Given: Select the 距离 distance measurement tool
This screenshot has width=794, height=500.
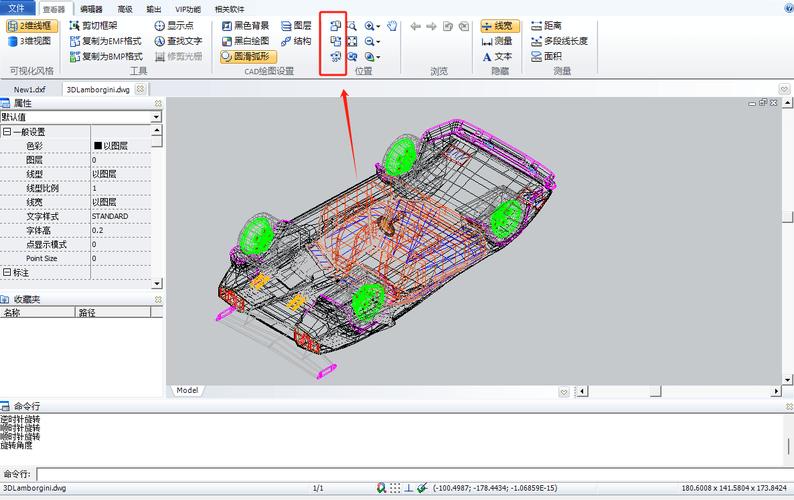Looking at the screenshot, I should tap(546, 25).
